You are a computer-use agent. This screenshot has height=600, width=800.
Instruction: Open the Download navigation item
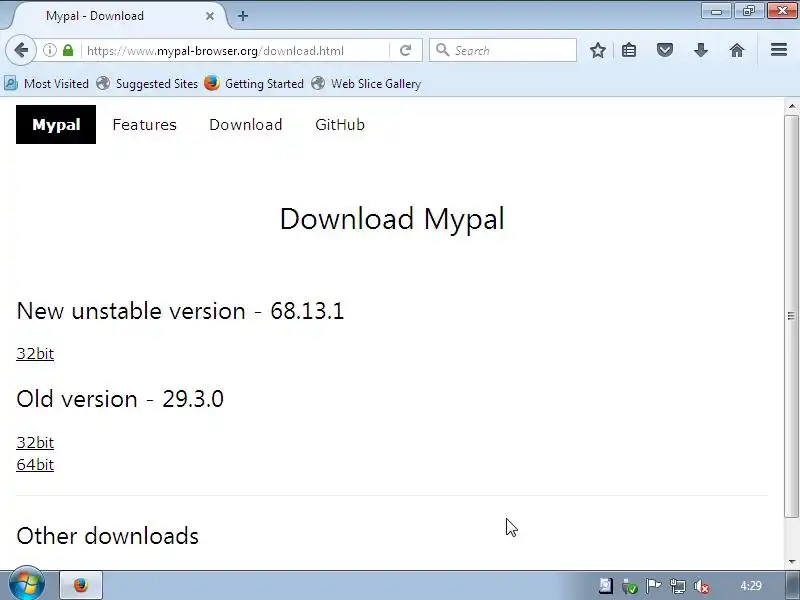(245, 125)
